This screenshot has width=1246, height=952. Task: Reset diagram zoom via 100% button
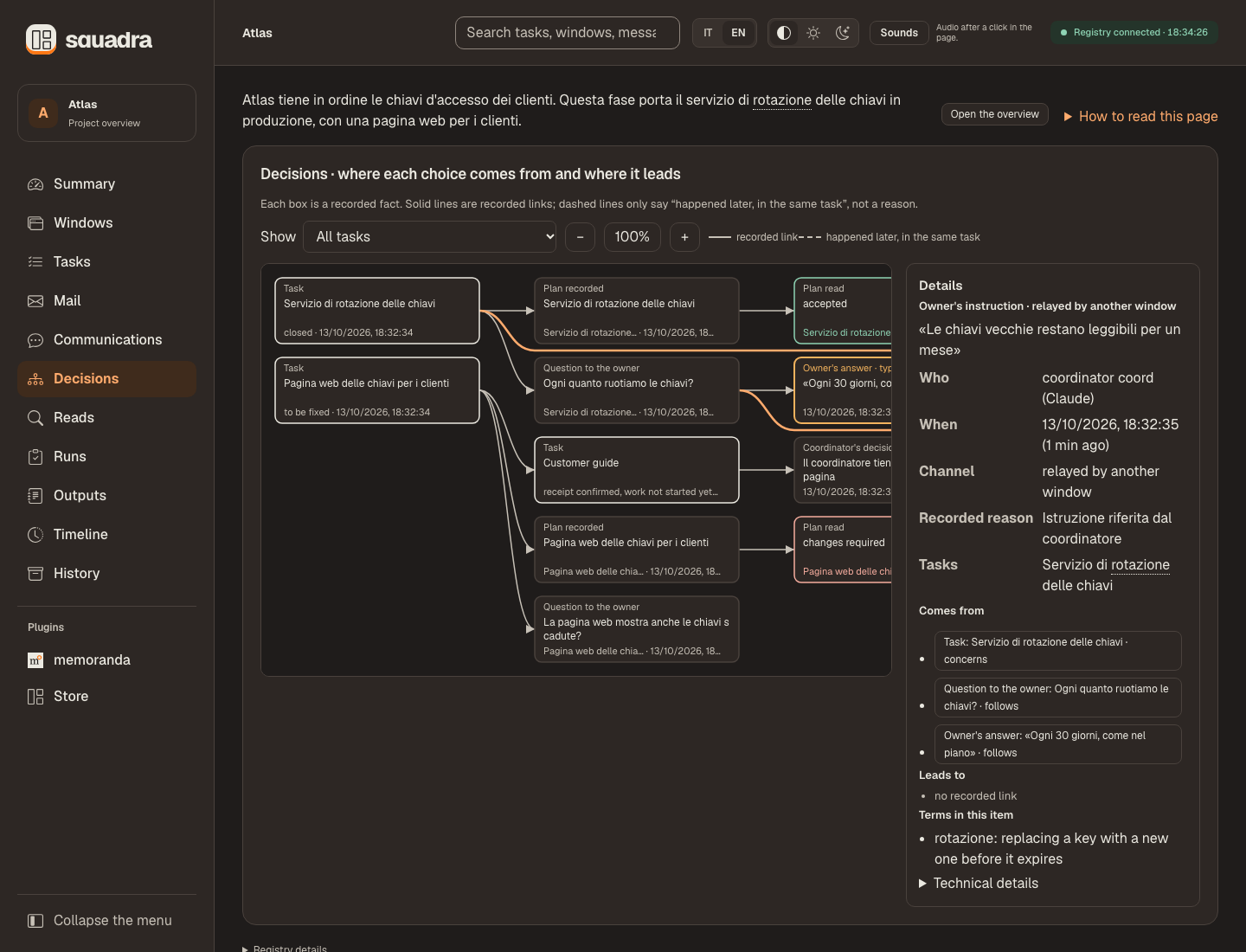pos(633,237)
